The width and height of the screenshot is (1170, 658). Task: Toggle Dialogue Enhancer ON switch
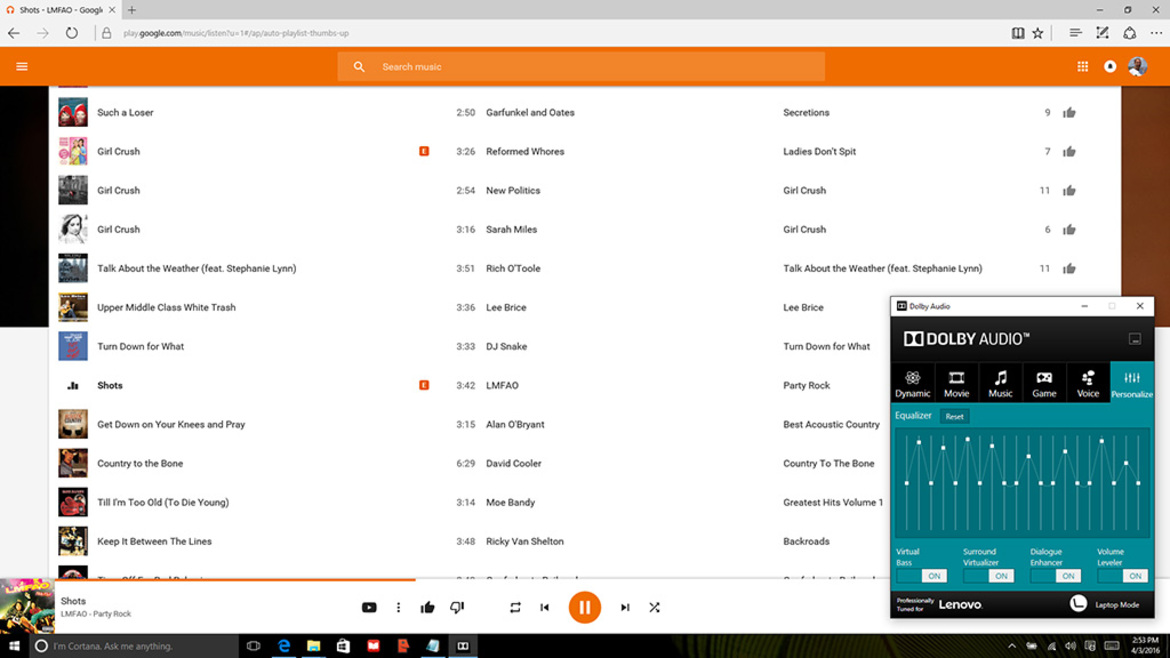click(x=1056, y=576)
